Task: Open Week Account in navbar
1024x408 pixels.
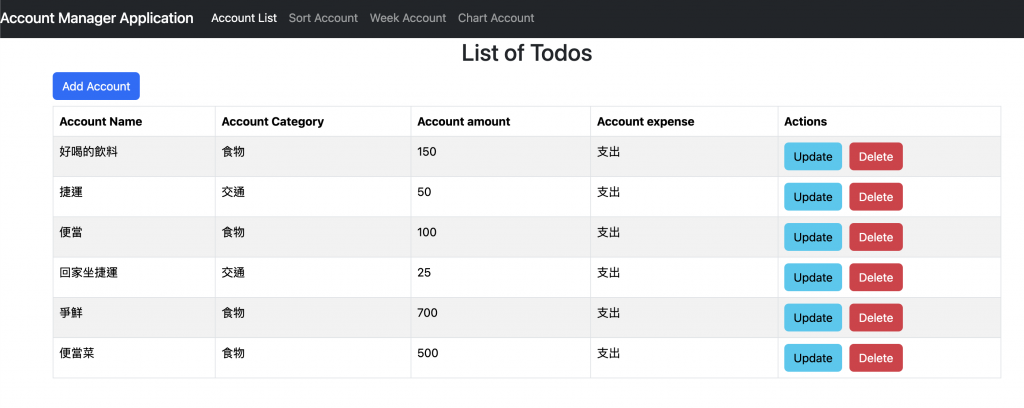Action: [x=408, y=18]
